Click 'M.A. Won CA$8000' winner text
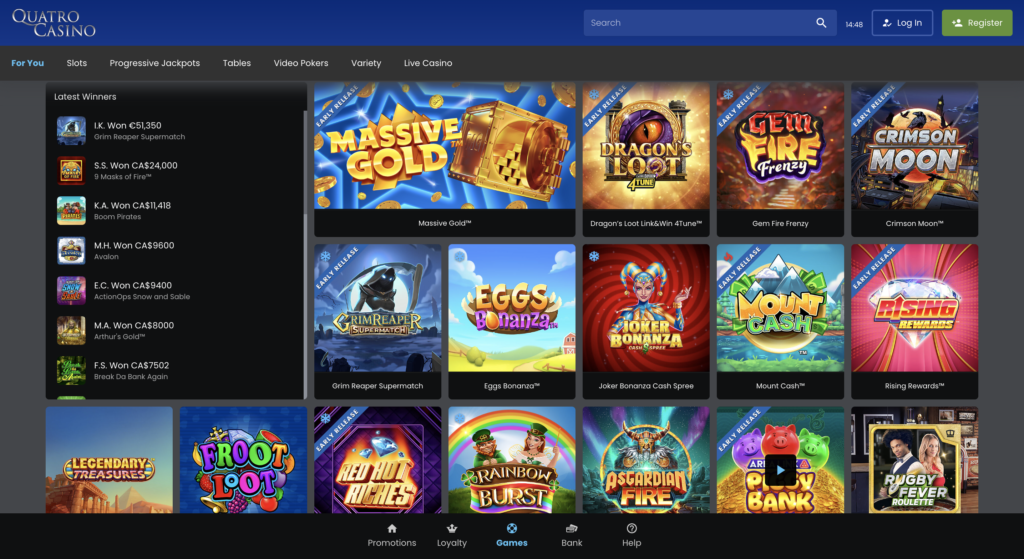 (134, 325)
